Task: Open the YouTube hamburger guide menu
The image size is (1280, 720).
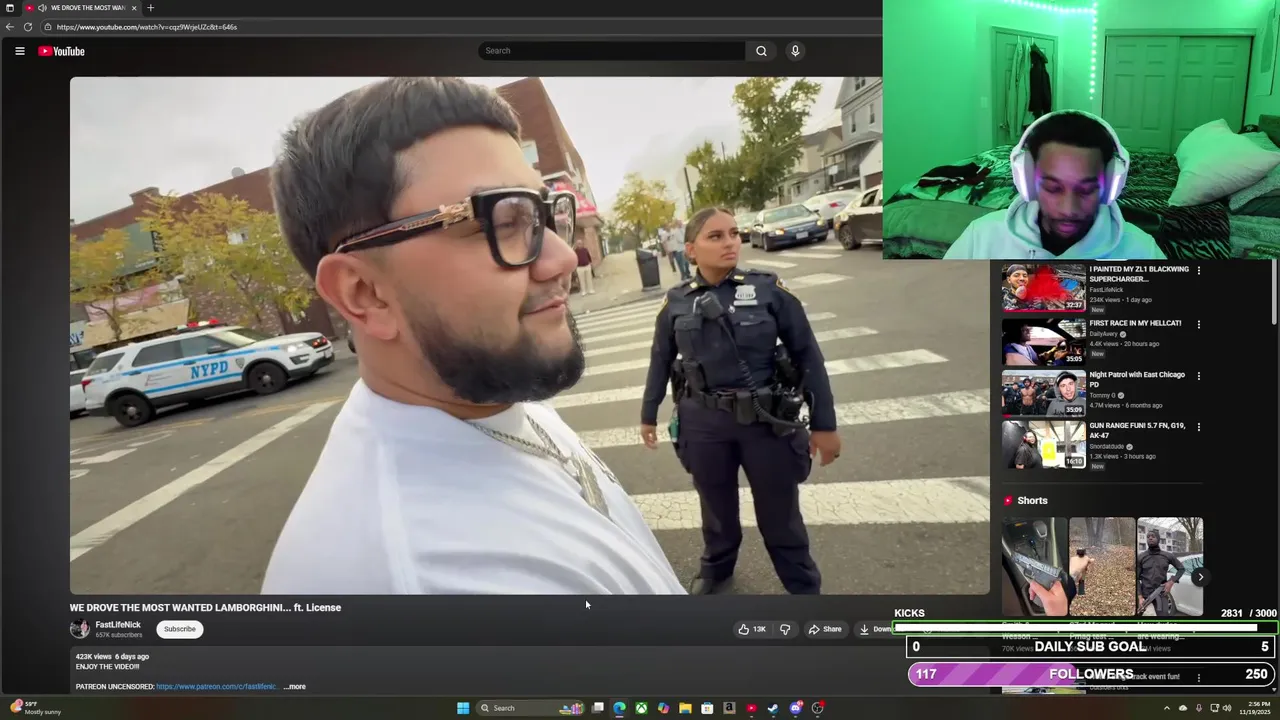Action: click(19, 51)
